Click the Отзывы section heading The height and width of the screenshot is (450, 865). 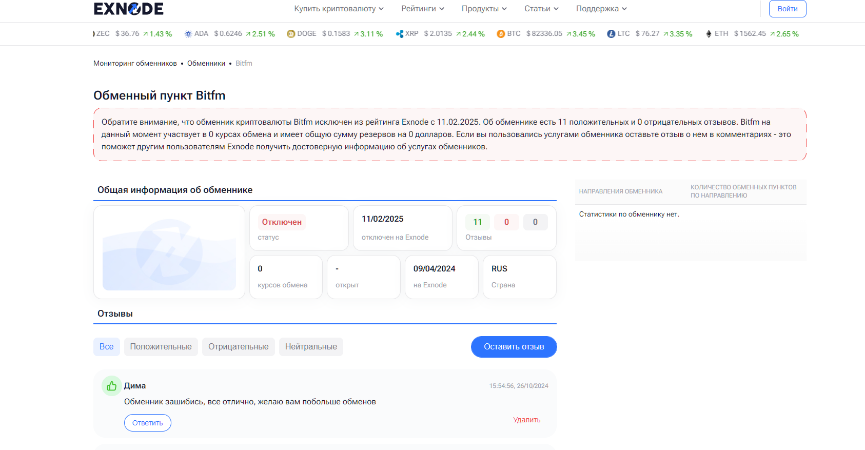click(x=115, y=314)
